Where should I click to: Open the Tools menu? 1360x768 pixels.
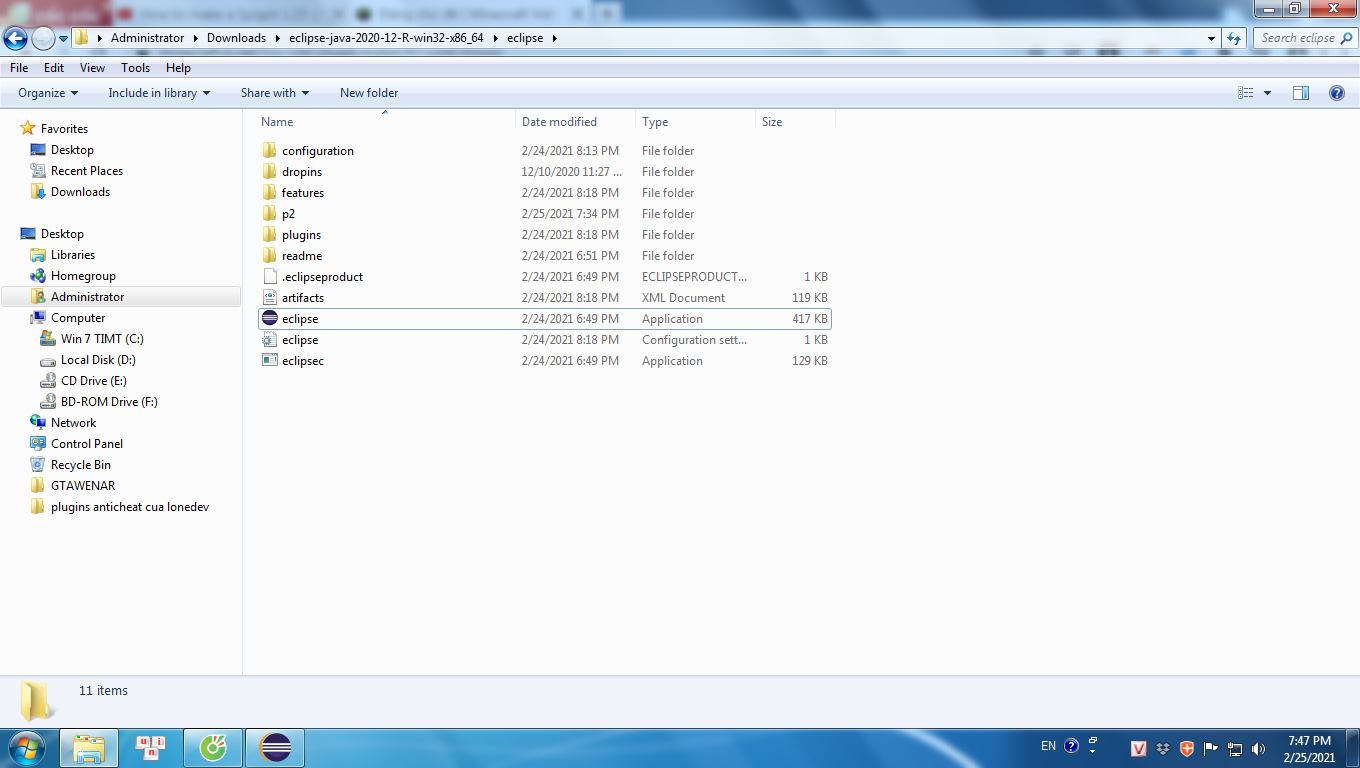tap(135, 68)
